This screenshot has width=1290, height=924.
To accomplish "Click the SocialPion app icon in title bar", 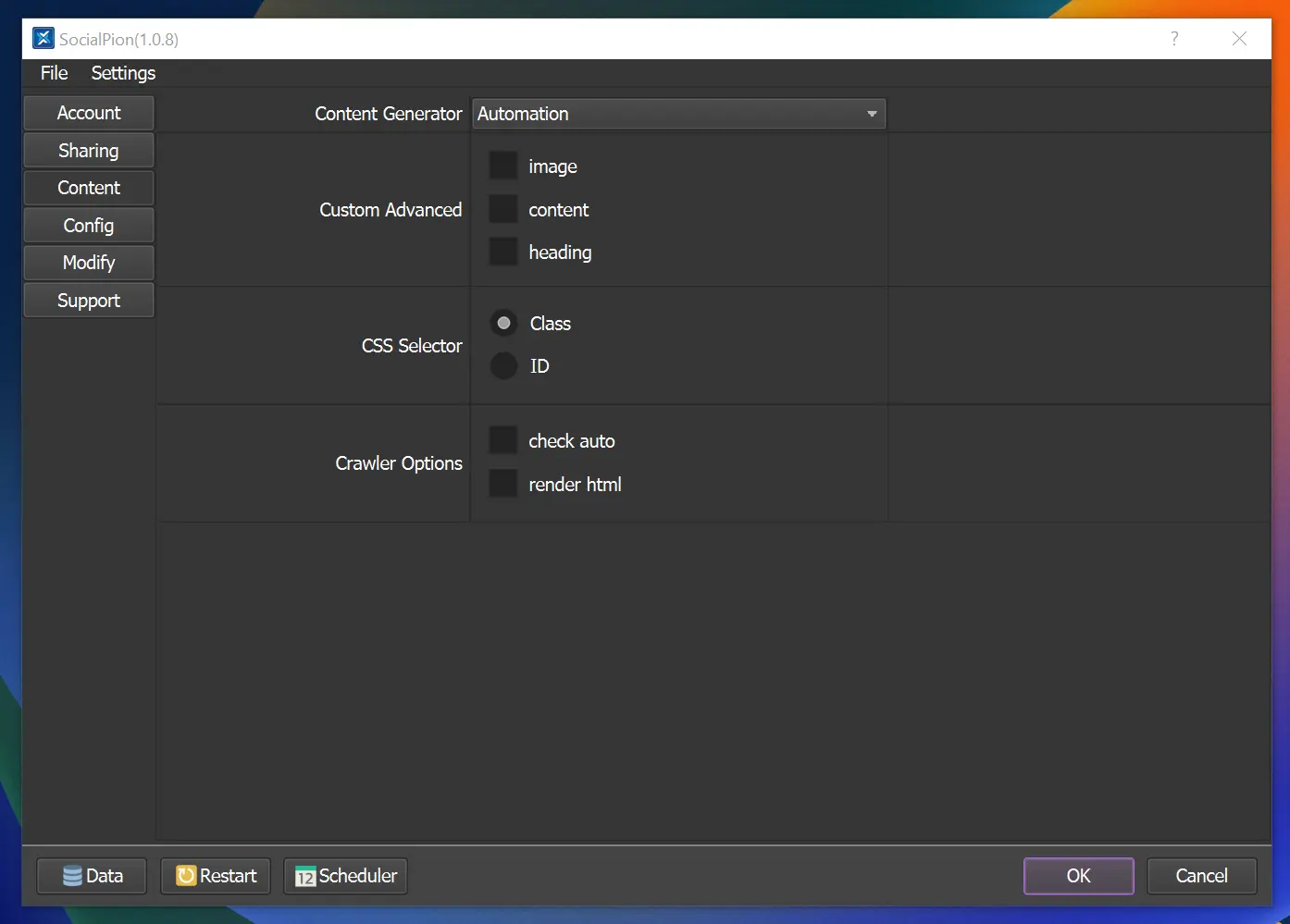I will 43,38.
